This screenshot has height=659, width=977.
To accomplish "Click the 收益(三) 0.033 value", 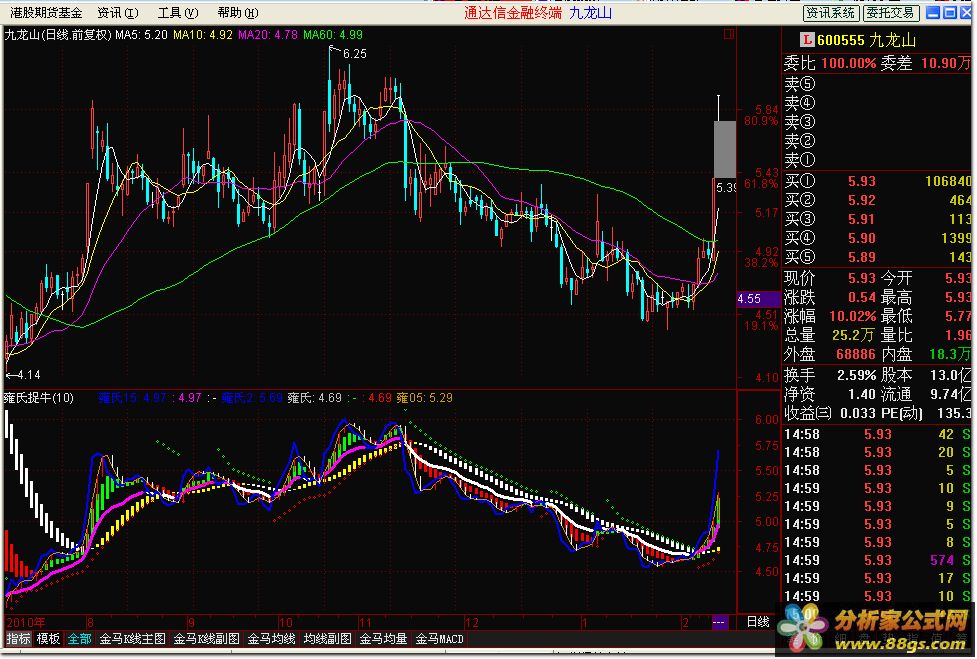I will 859,413.
